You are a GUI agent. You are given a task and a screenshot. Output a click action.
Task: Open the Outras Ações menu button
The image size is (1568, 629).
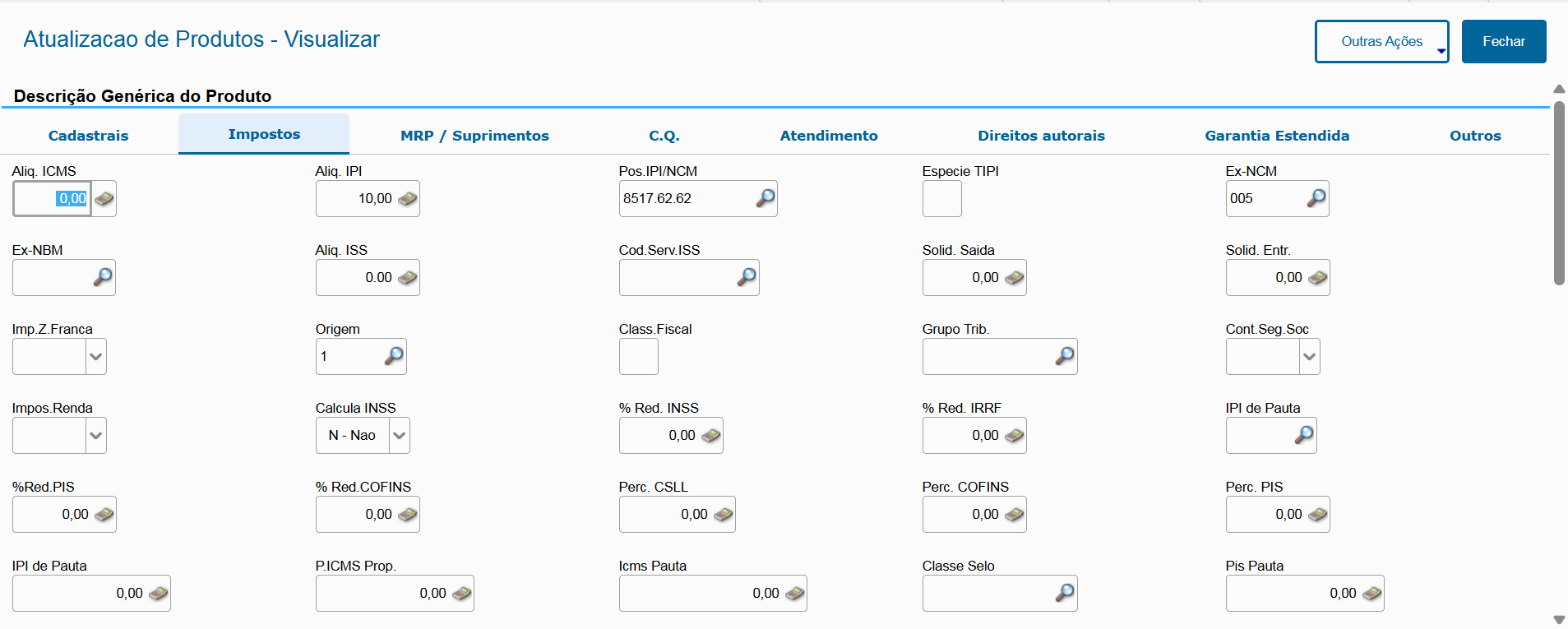[x=1381, y=41]
